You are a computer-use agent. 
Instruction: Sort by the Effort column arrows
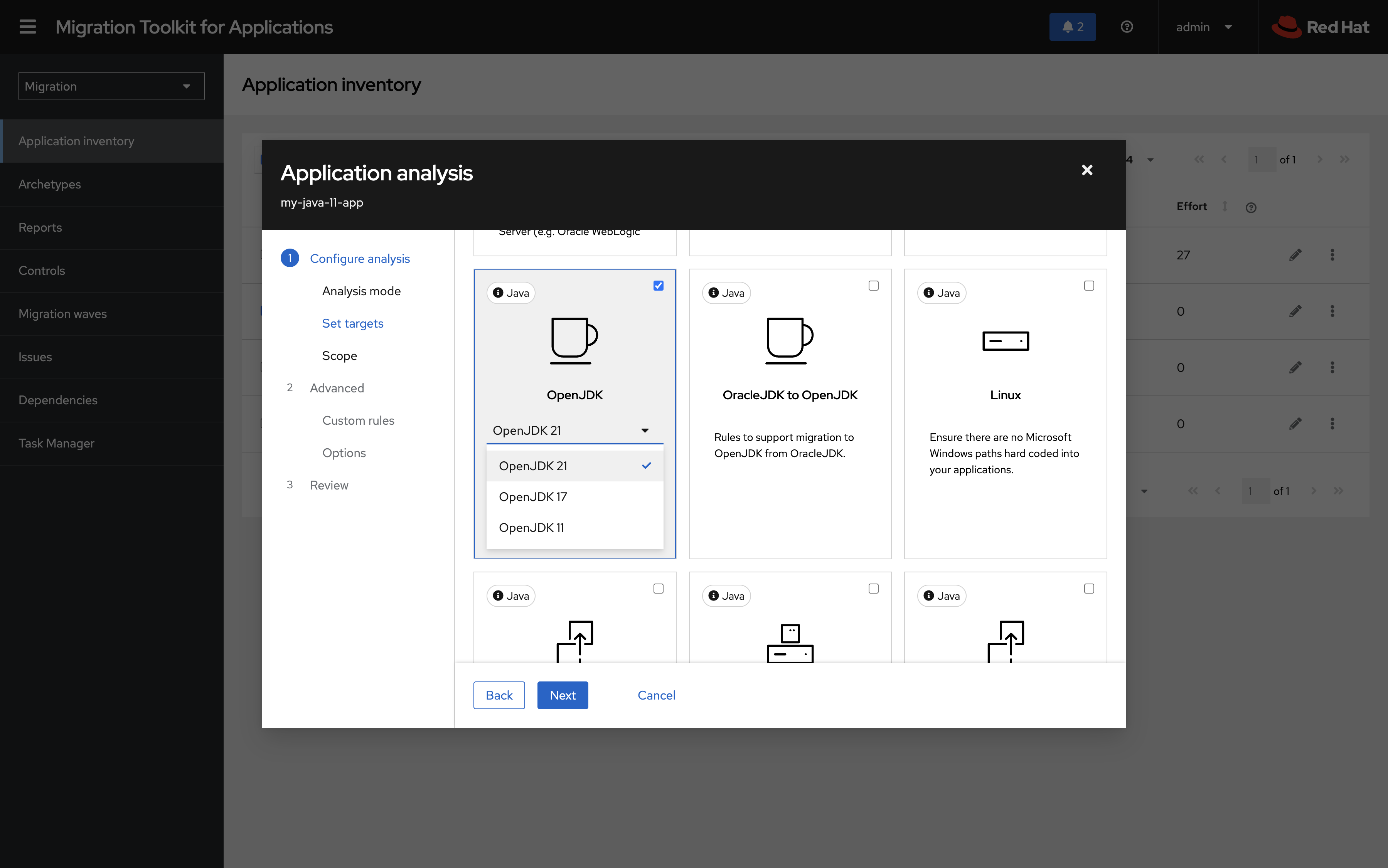tap(1225, 206)
